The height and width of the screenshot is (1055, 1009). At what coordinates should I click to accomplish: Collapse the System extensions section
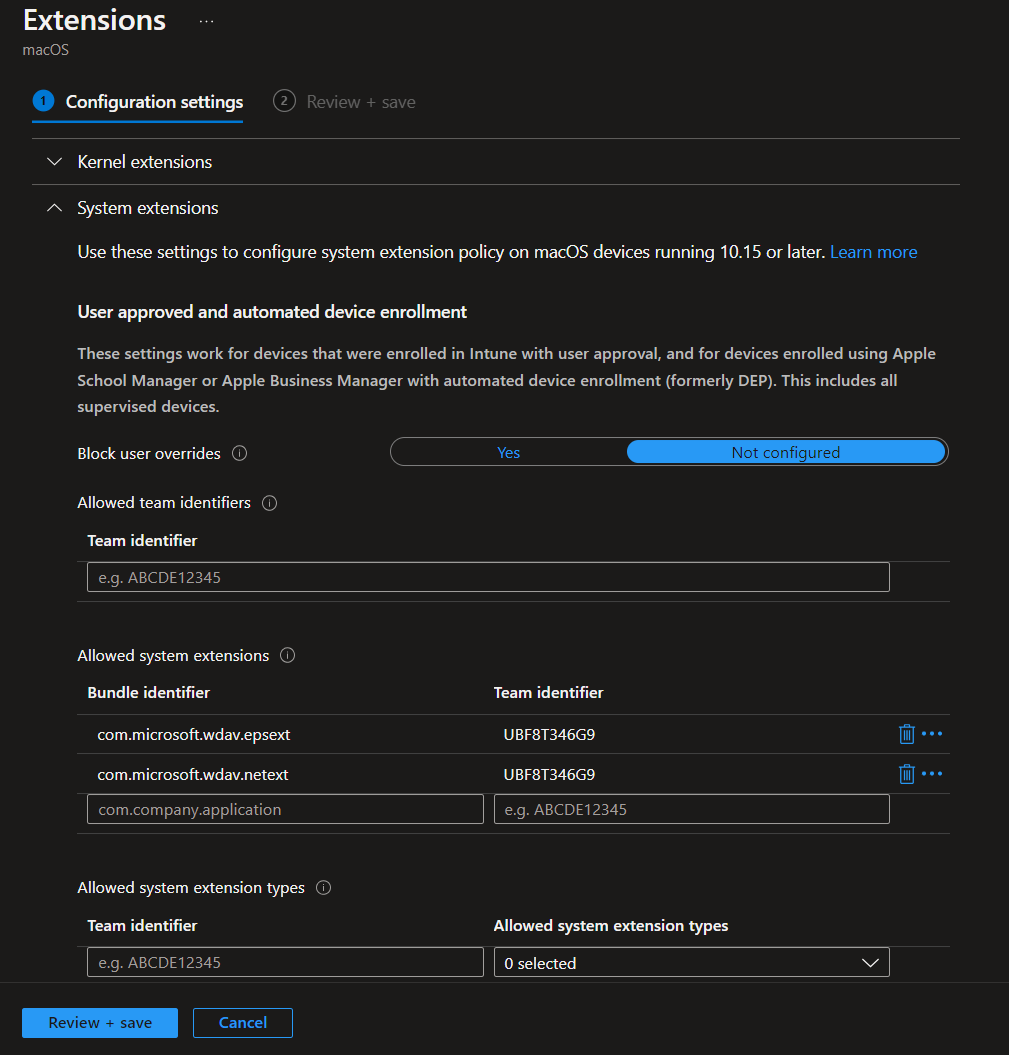[147, 208]
